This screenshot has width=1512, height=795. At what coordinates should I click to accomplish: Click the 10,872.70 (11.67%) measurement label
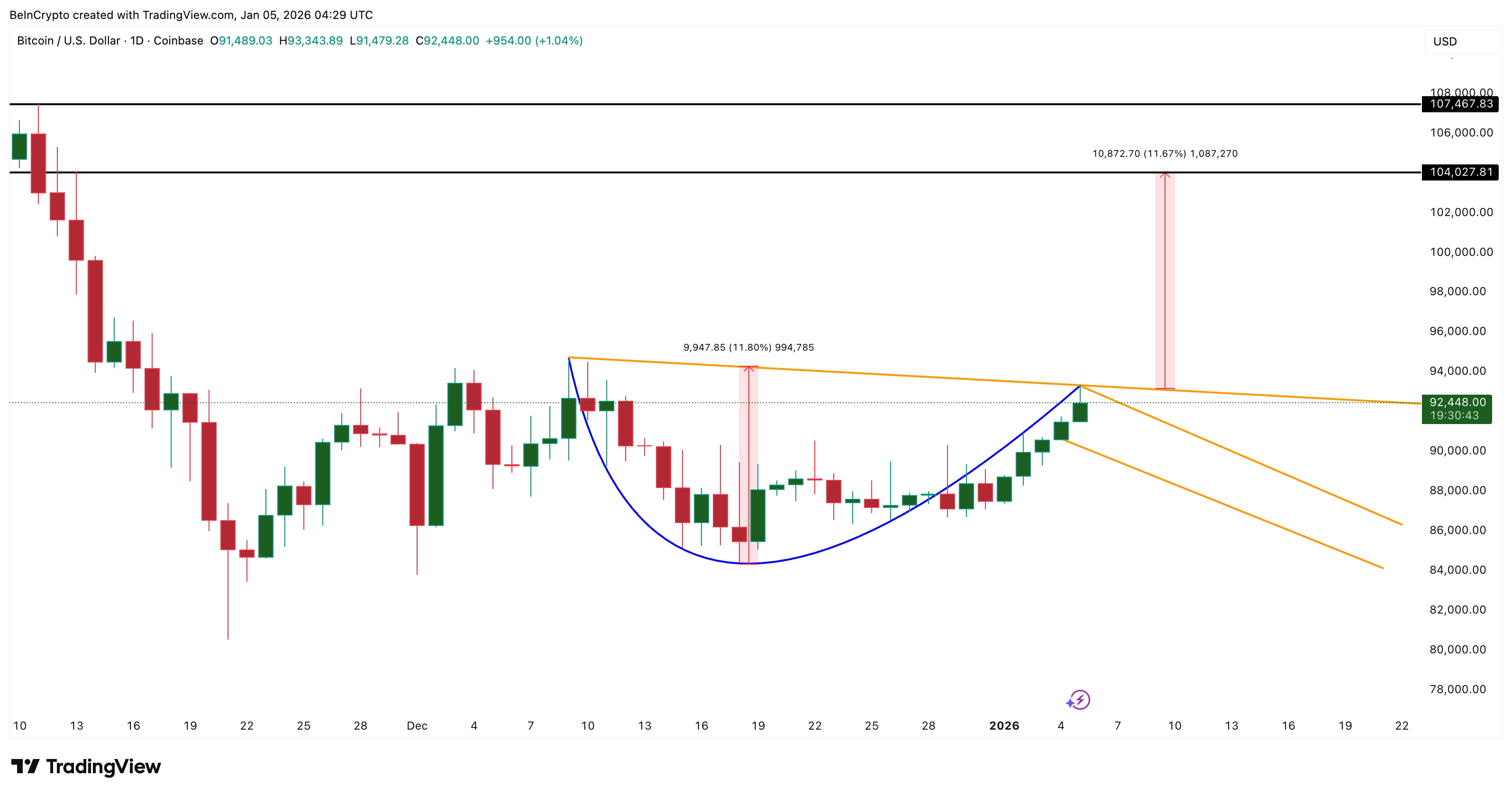tap(1165, 154)
